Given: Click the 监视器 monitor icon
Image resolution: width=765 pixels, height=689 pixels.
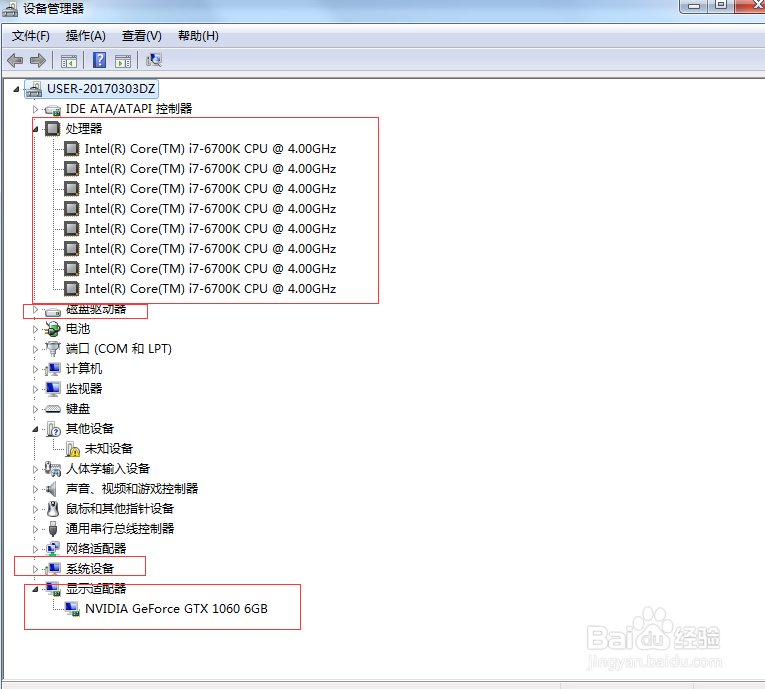Looking at the screenshot, I should [x=53, y=389].
